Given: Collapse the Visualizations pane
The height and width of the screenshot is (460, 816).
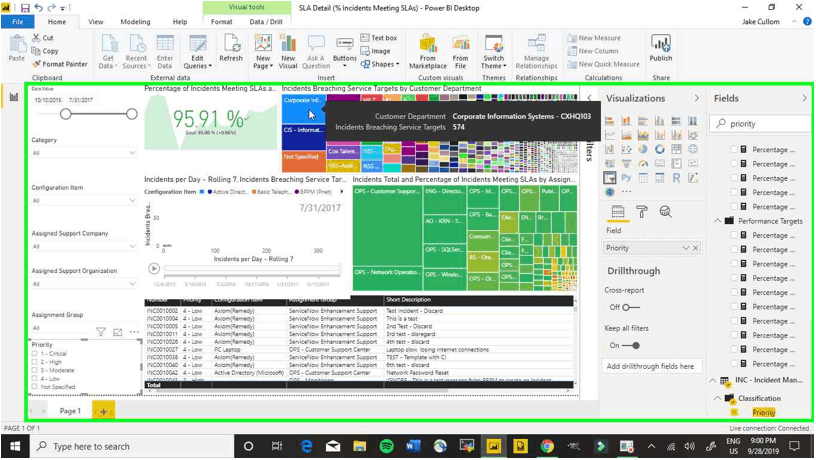Looking at the screenshot, I should coord(697,98).
